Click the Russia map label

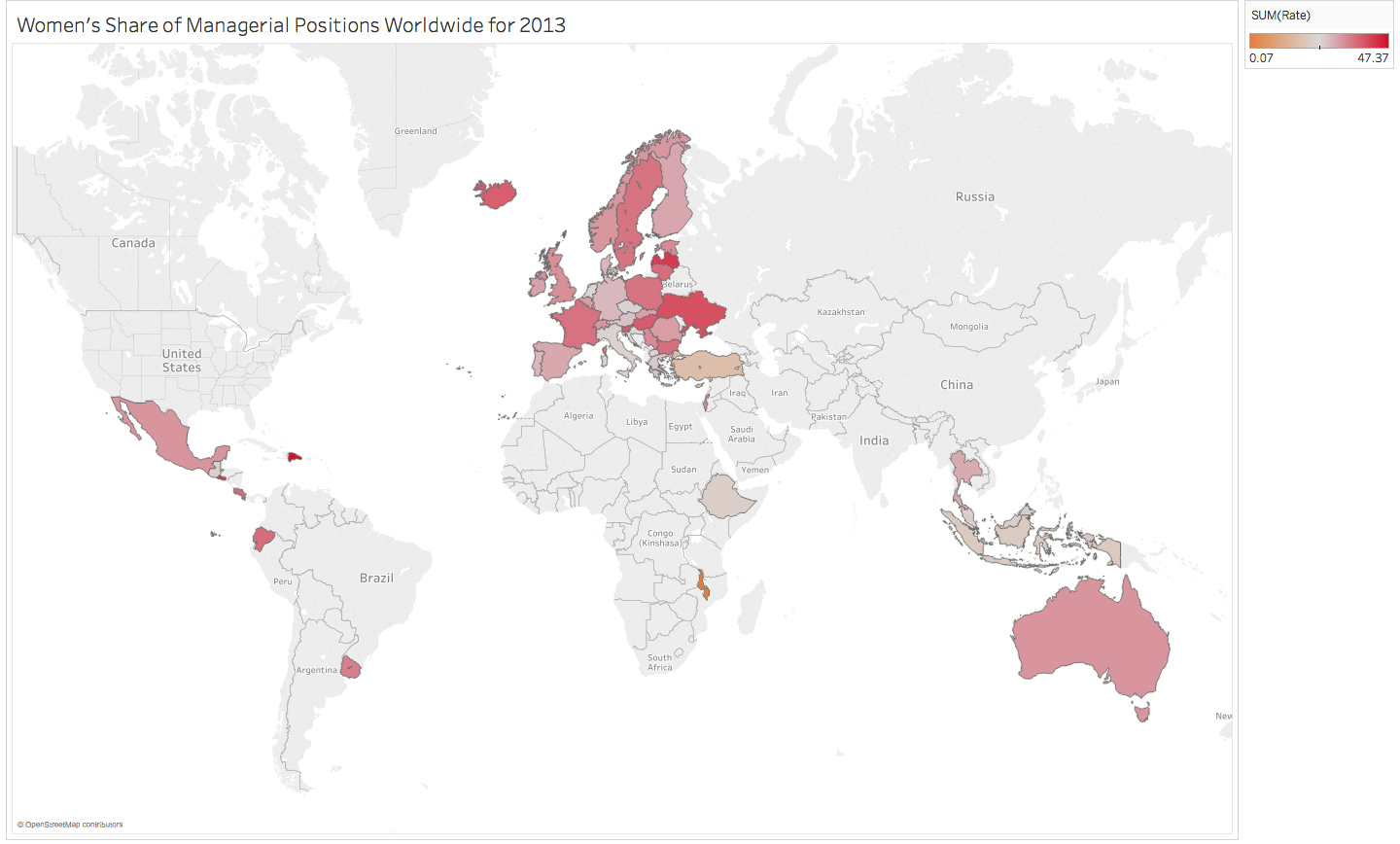974,196
